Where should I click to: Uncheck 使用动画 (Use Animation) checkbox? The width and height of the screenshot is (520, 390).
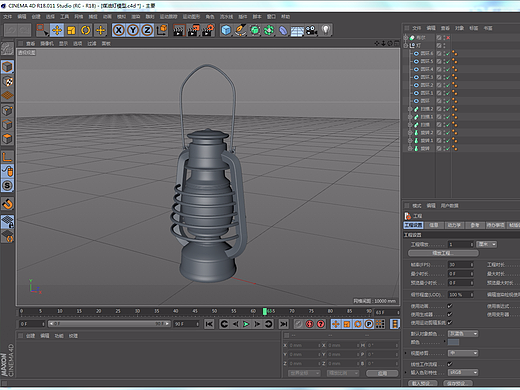pos(450,306)
